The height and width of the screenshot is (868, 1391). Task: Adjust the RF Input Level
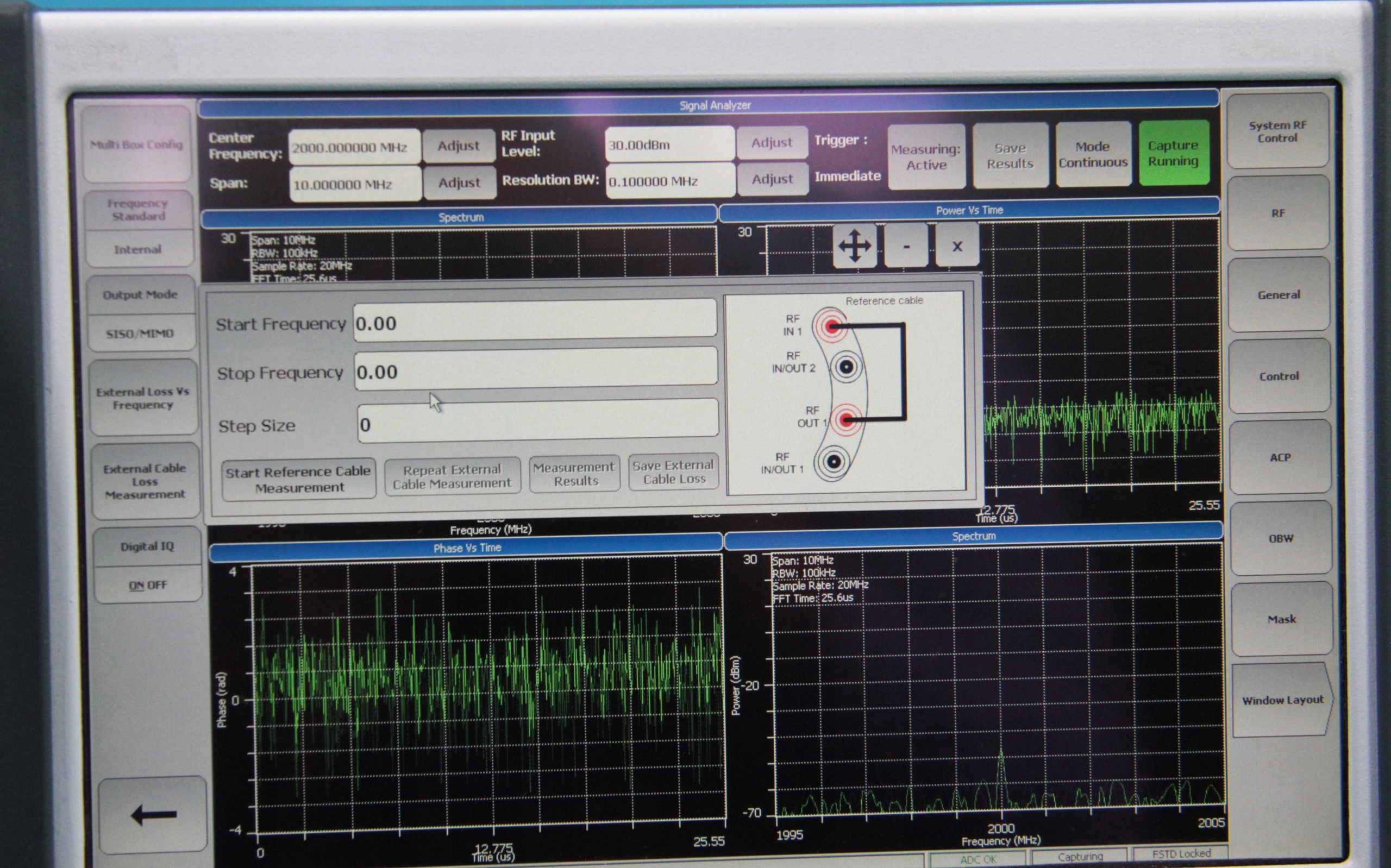(772, 142)
